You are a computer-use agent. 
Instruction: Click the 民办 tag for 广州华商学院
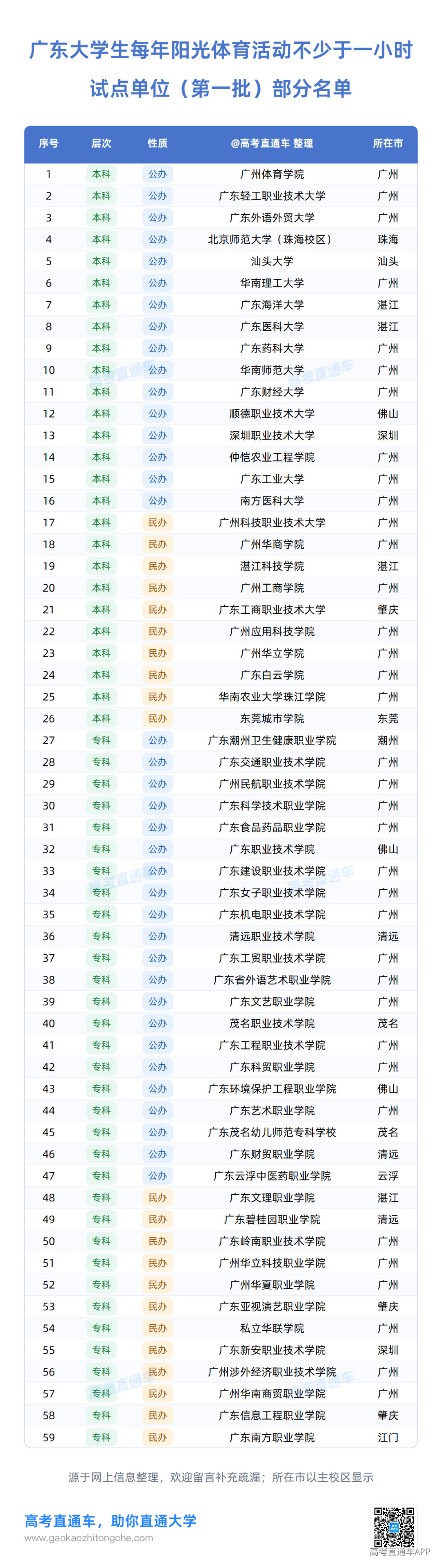158,544
